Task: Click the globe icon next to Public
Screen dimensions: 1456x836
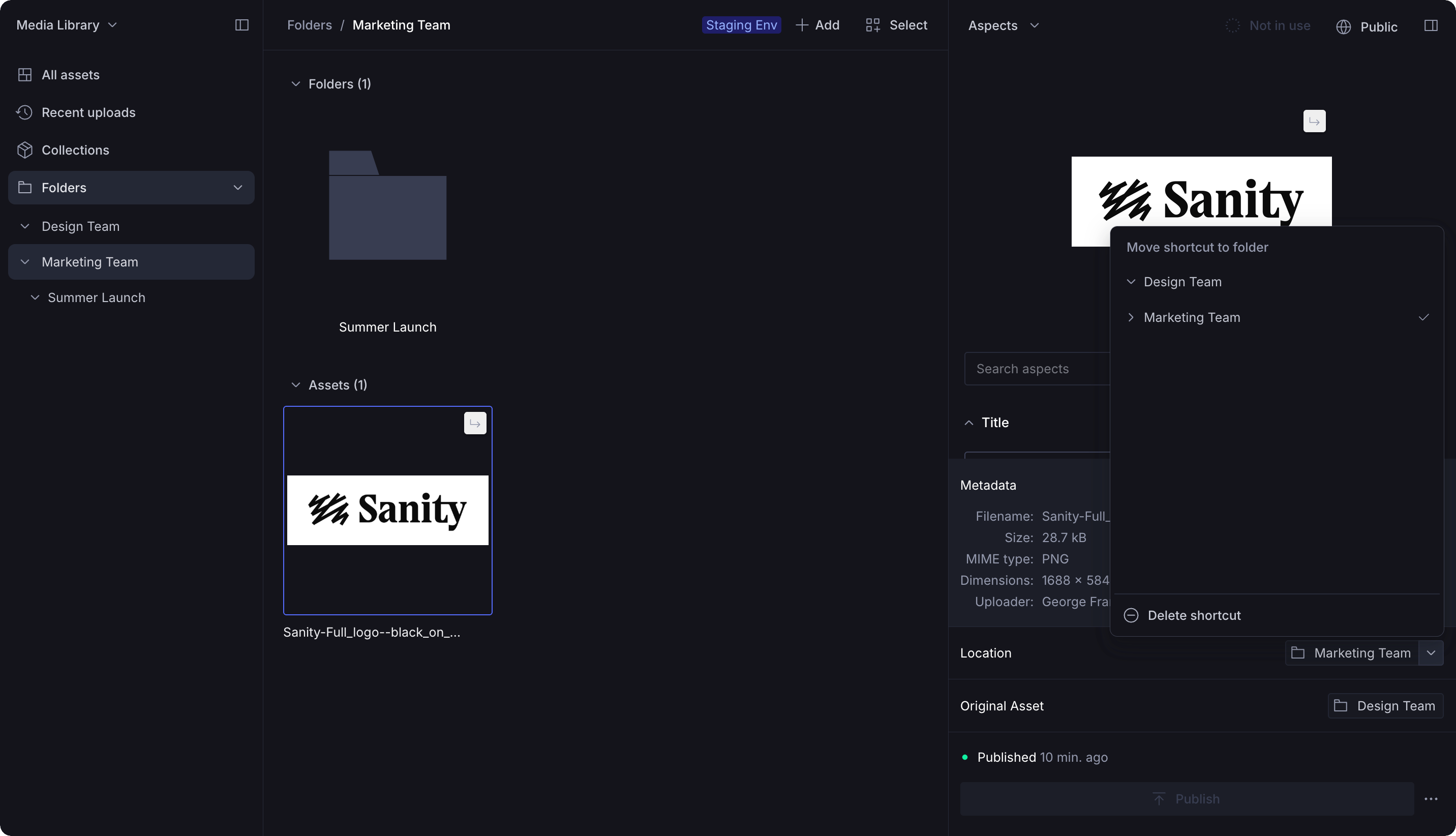Action: (x=1344, y=27)
